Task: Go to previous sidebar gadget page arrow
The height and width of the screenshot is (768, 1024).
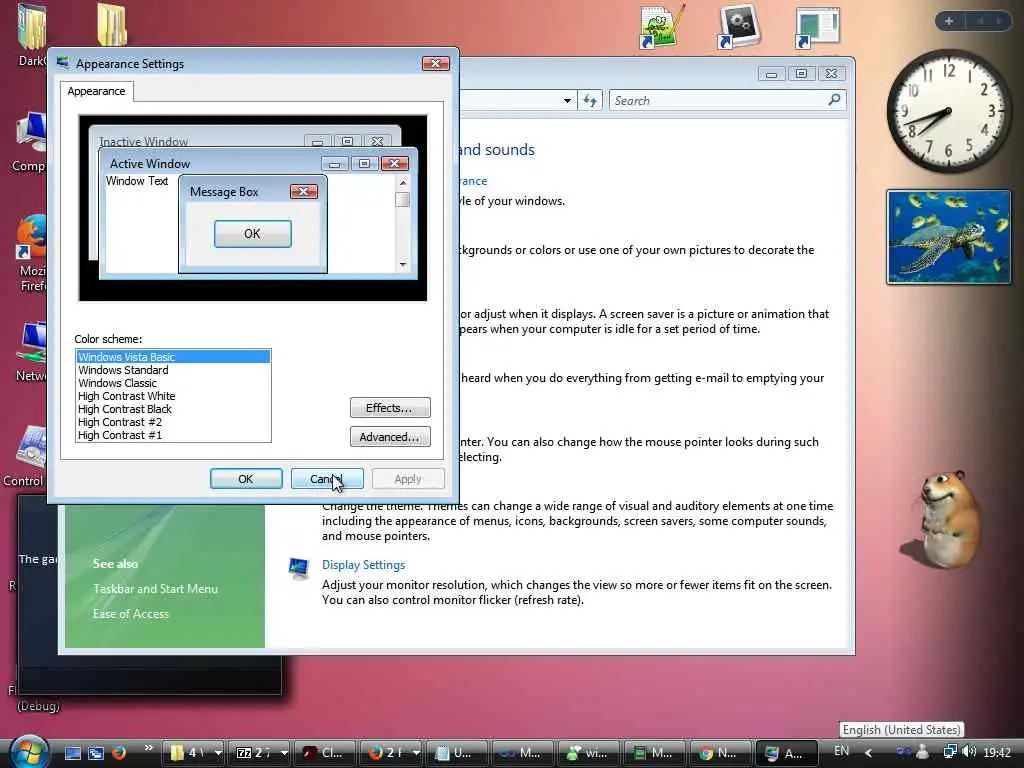Action: pyautogui.click(x=980, y=21)
